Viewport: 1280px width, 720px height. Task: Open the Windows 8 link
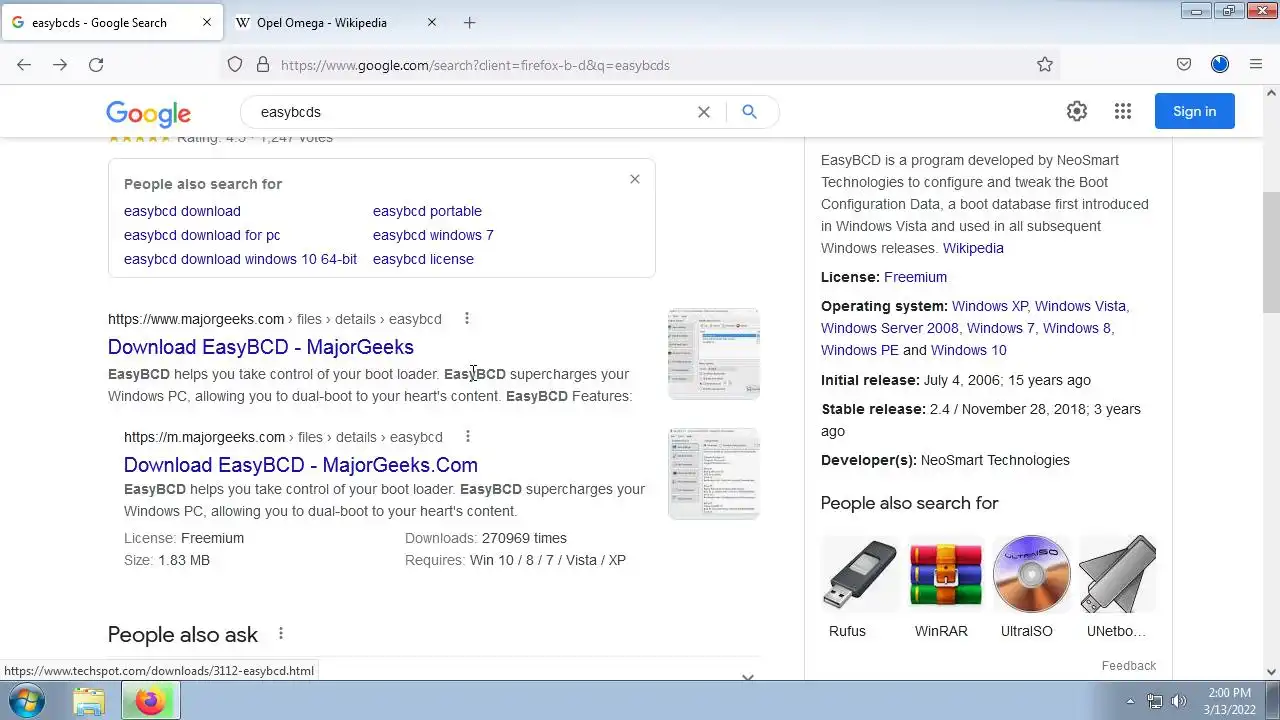coord(1076,328)
